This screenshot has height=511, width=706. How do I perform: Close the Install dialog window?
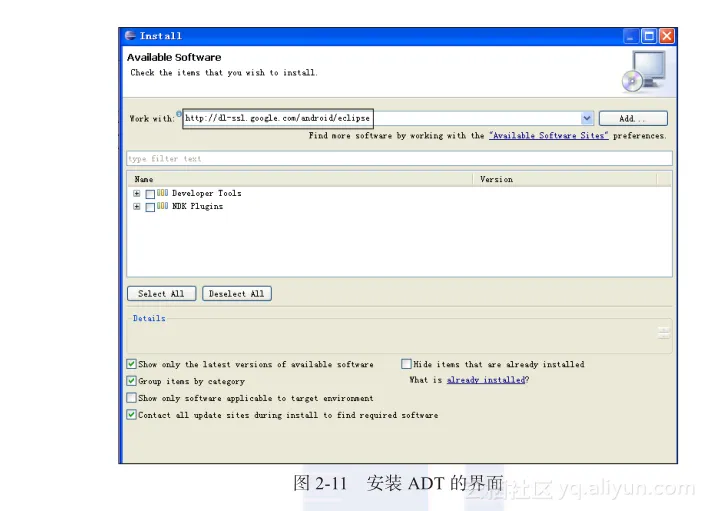tap(667, 36)
